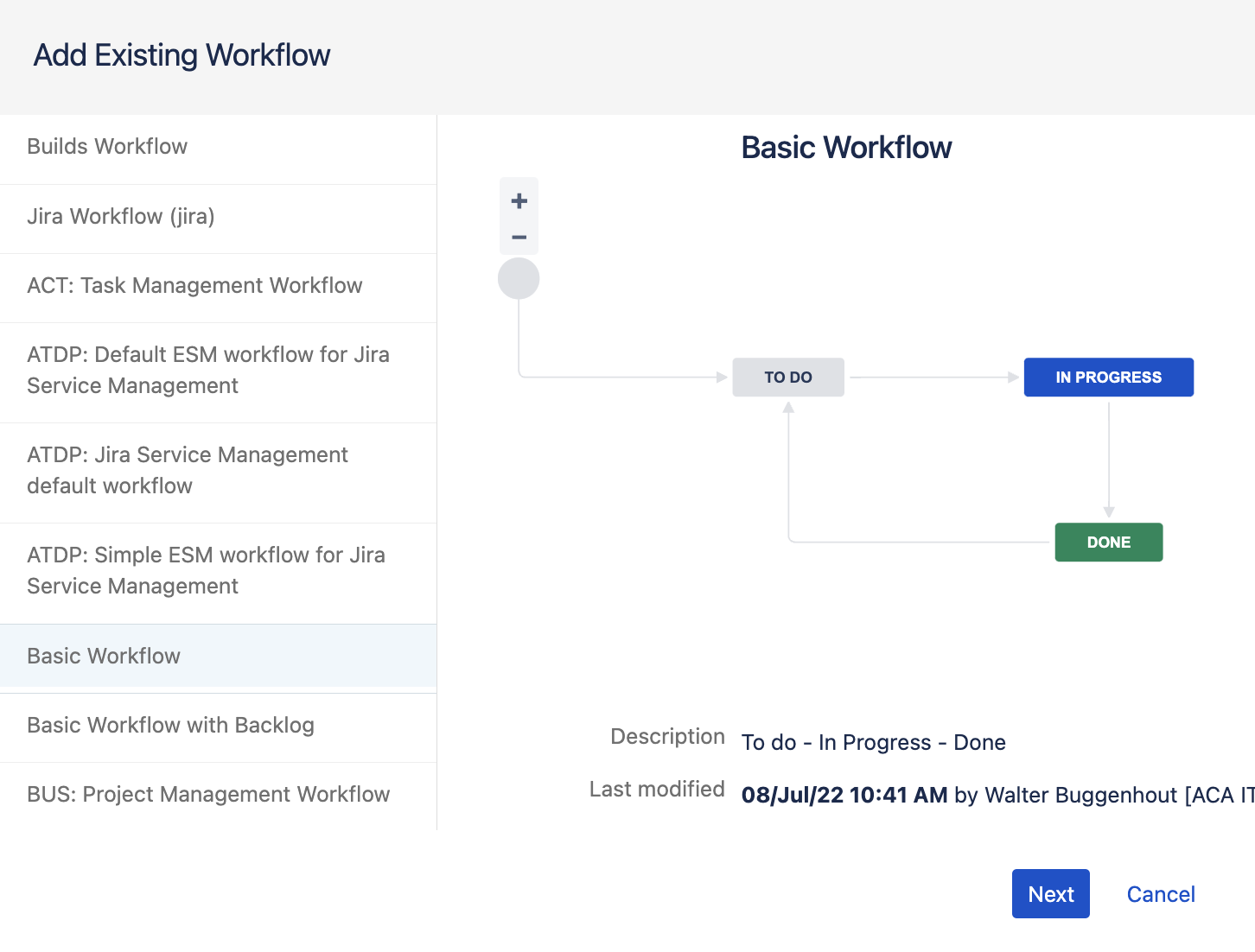Select the TO DO status node

coord(787,377)
